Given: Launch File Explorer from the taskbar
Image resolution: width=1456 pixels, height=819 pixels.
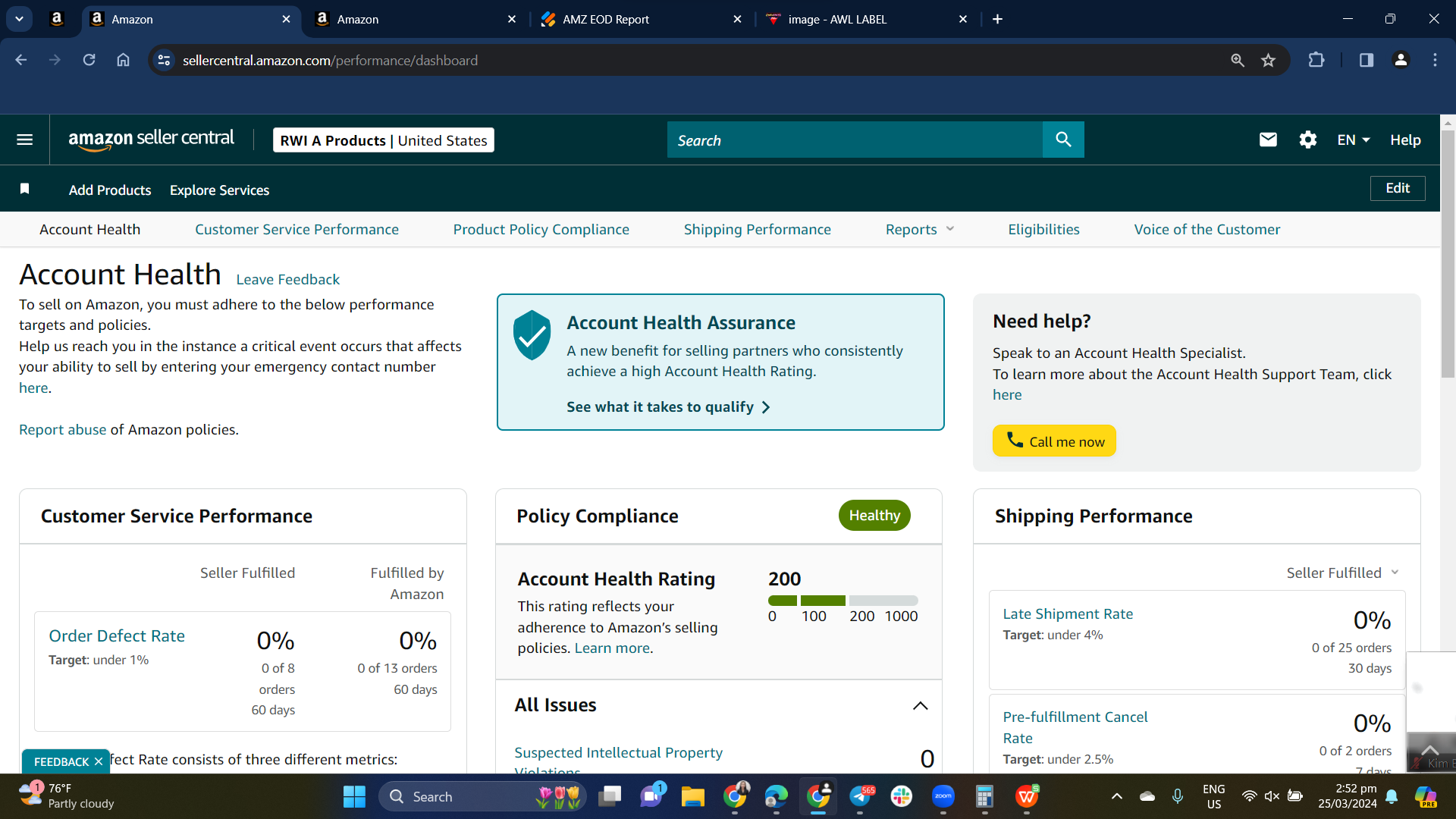Looking at the screenshot, I should pyautogui.click(x=692, y=796).
